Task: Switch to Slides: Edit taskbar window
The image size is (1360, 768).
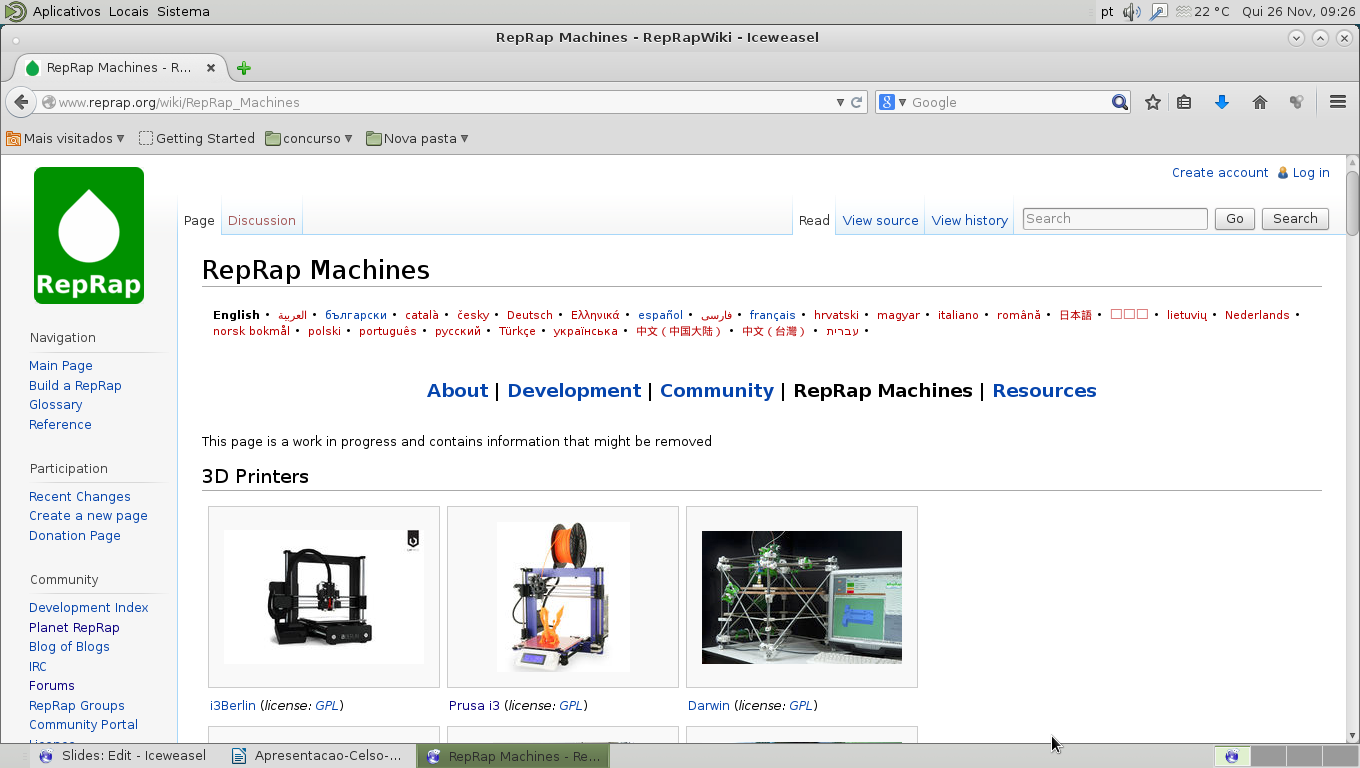Action: (x=123, y=756)
